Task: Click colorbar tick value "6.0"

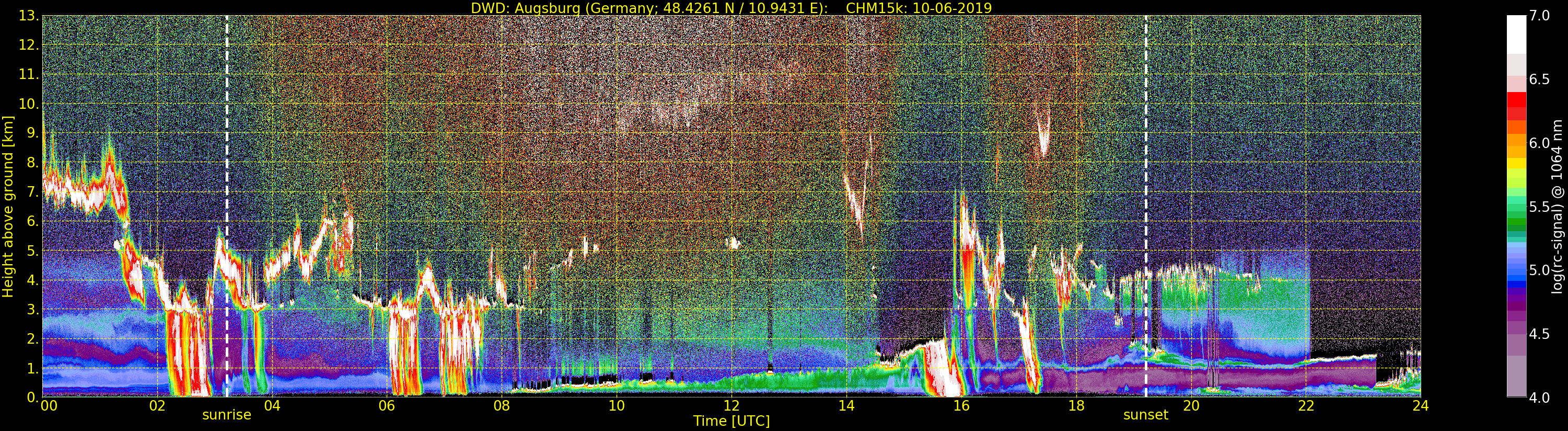Action: tap(1539, 143)
